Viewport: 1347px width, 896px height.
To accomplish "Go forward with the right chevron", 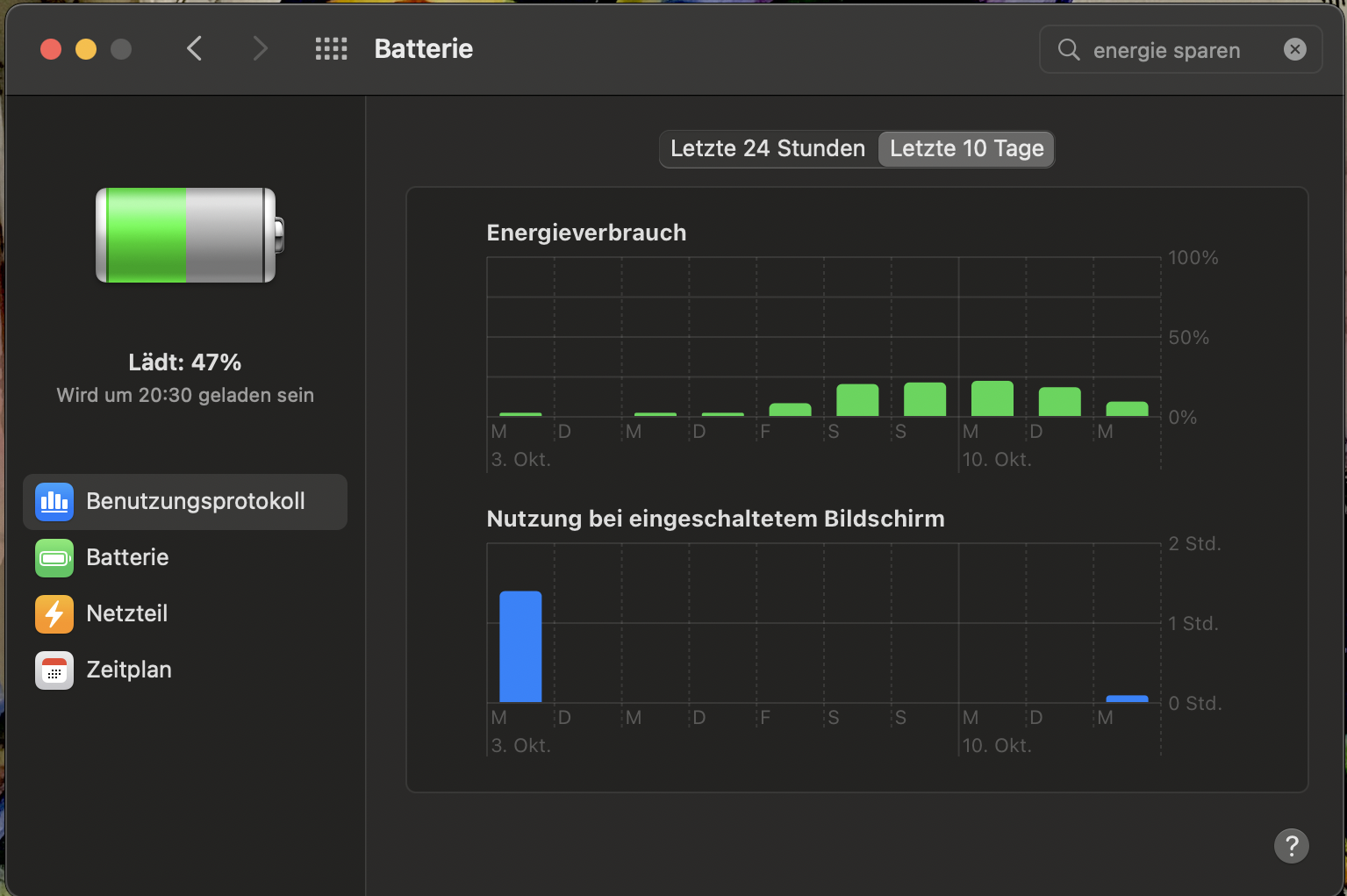I will coord(260,49).
